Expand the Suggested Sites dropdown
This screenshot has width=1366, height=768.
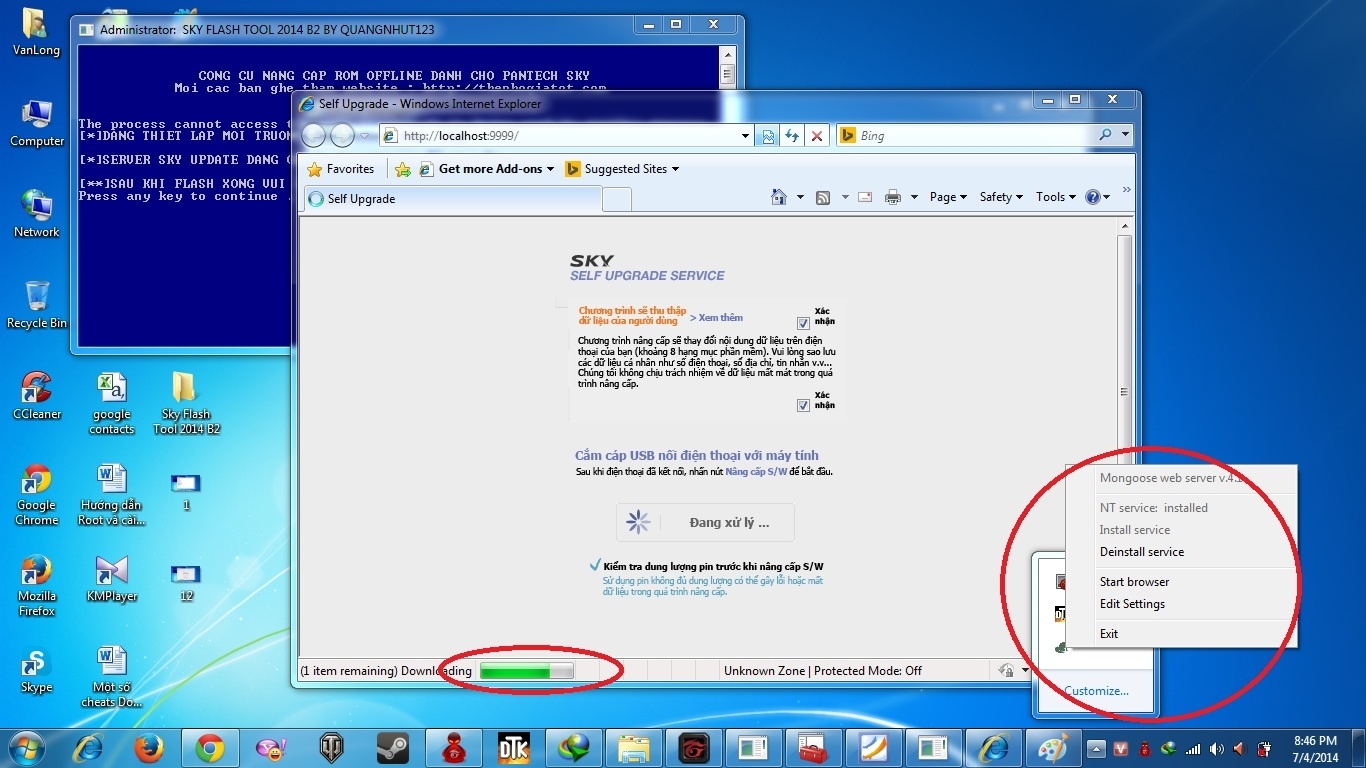[x=622, y=169]
